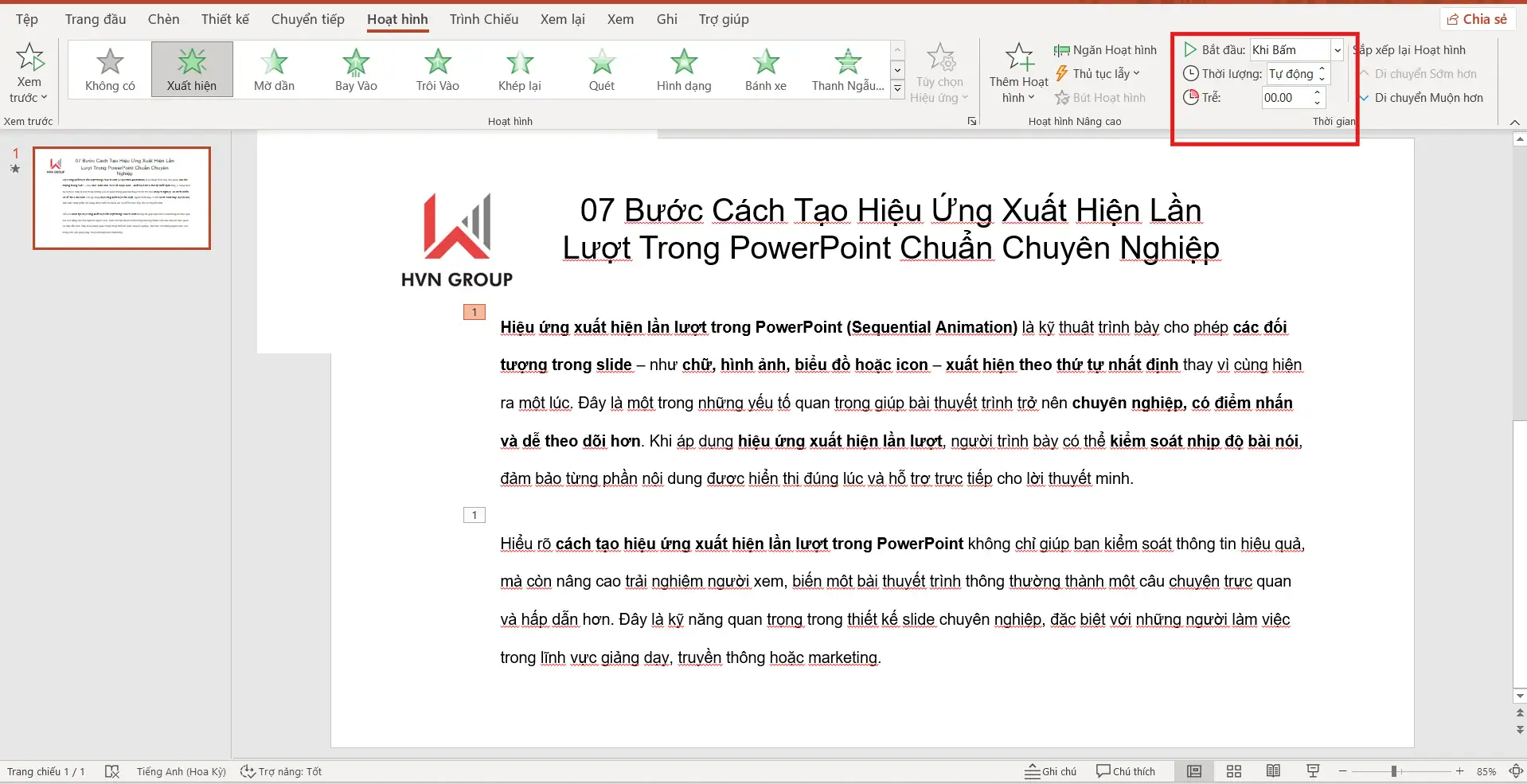The image size is (1527, 784).
Task: Start slideshow from status bar icon
Action: pos(1313,771)
